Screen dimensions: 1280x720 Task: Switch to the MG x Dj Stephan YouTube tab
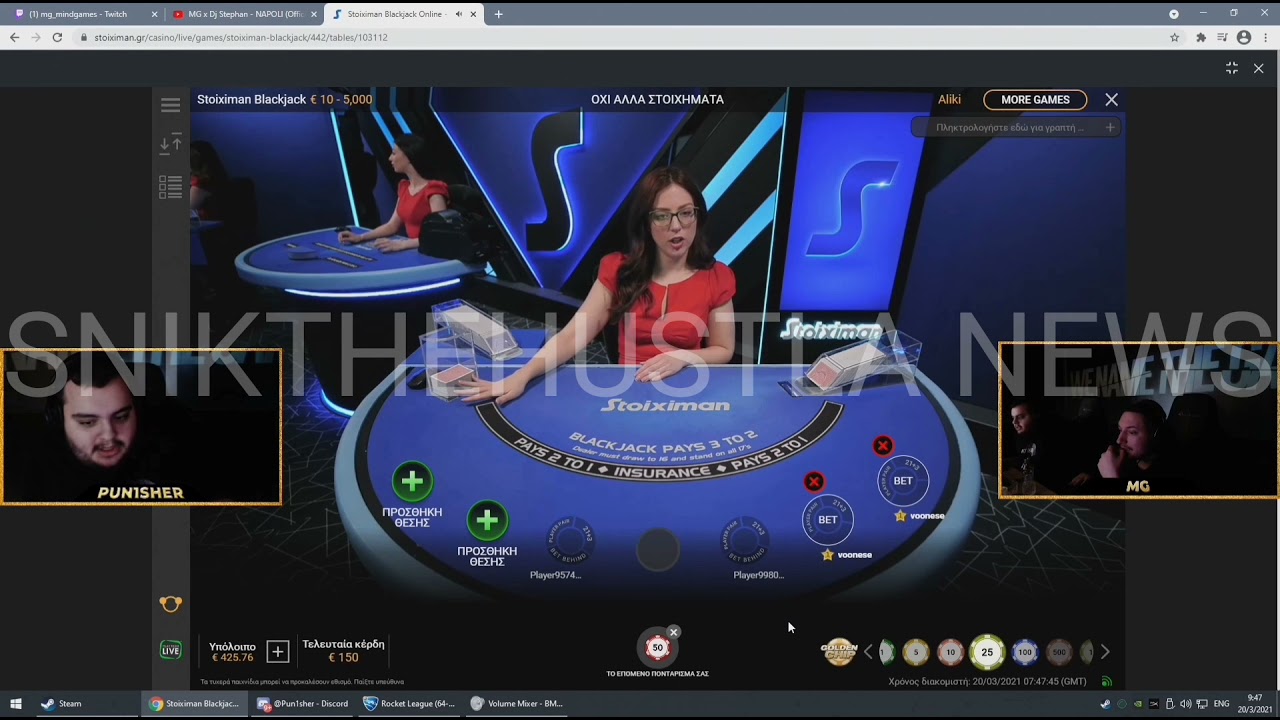245,14
